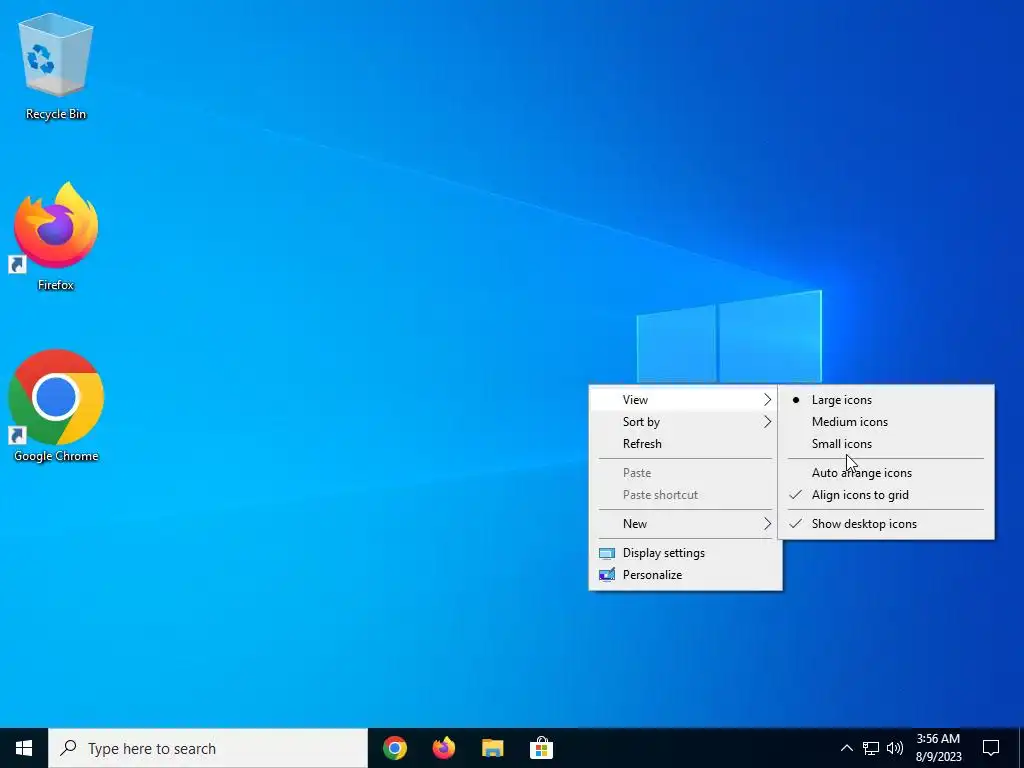Open the notification action center icon
The width and height of the screenshot is (1024, 768).
point(991,748)
